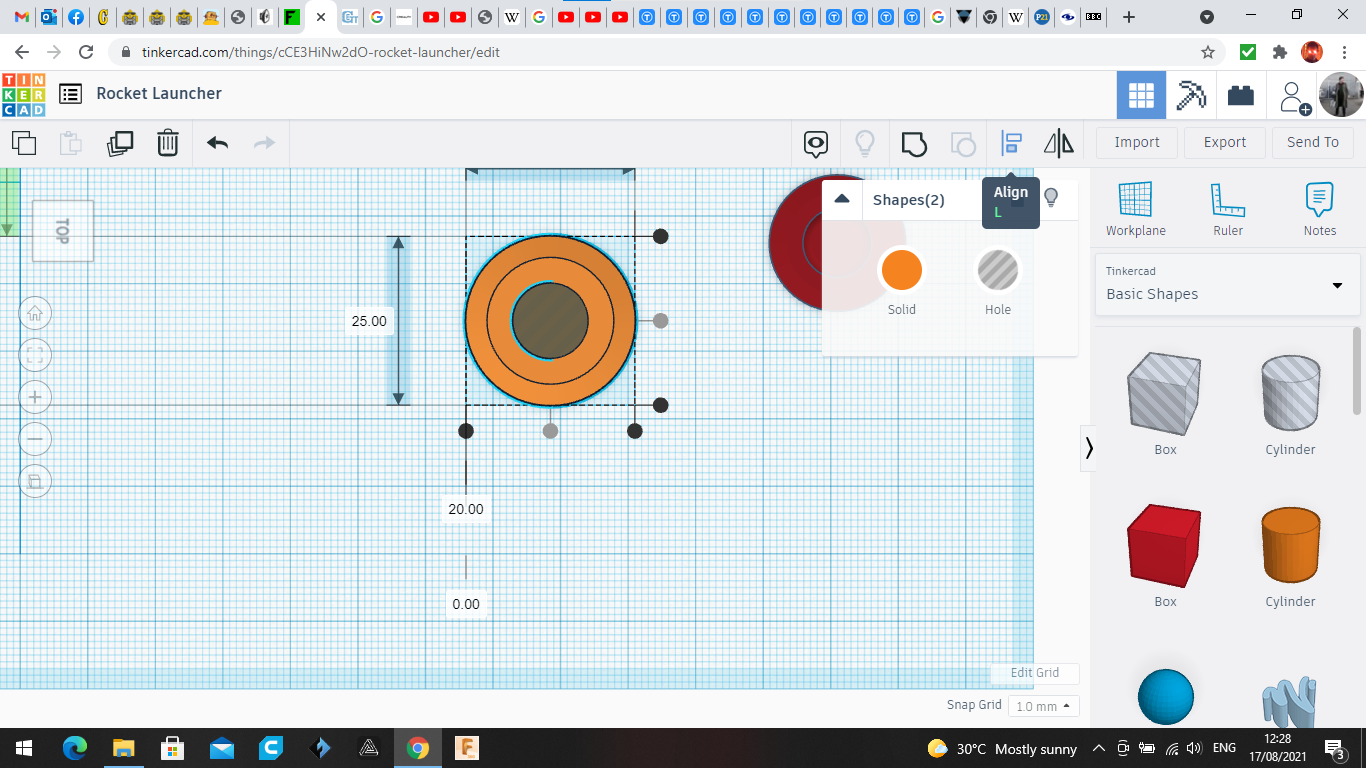Viewport: 1366px width, 768px height.
Task: Open Snap Grid 1.0 mm dropdown
Action: [1043, 706]
